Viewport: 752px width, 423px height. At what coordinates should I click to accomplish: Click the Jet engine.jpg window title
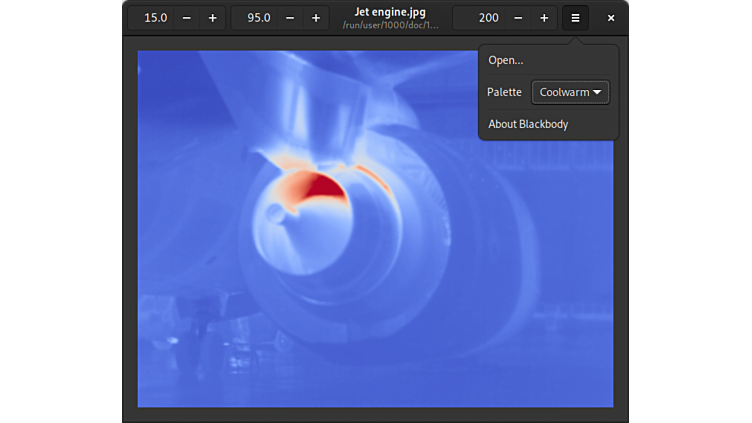[x=389, y=12]
